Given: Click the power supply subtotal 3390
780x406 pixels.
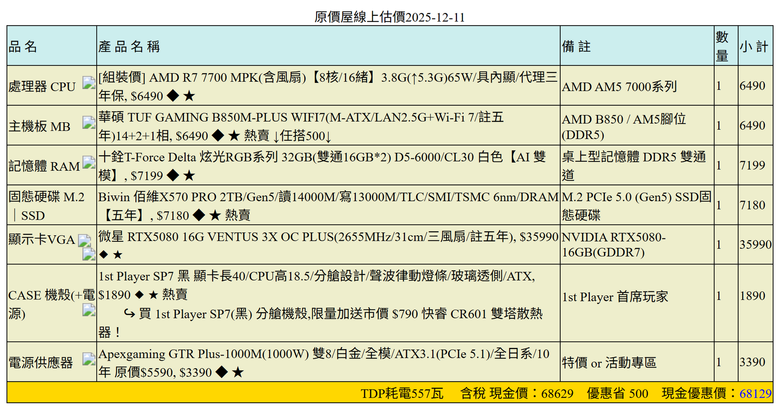Looking at the screenshot, I should tap(752, 362).
